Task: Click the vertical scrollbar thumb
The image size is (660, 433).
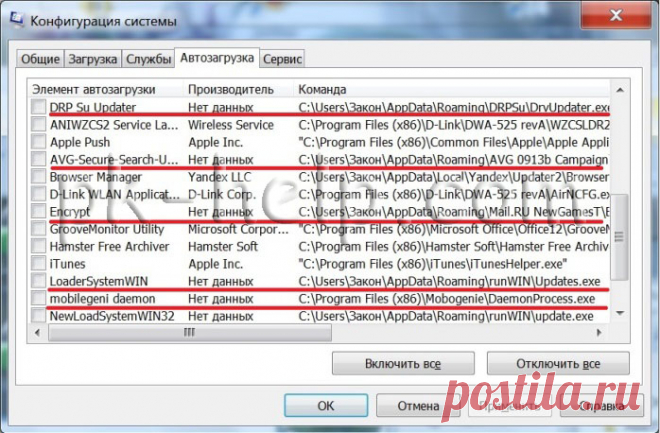Action: tap(619, 237)
